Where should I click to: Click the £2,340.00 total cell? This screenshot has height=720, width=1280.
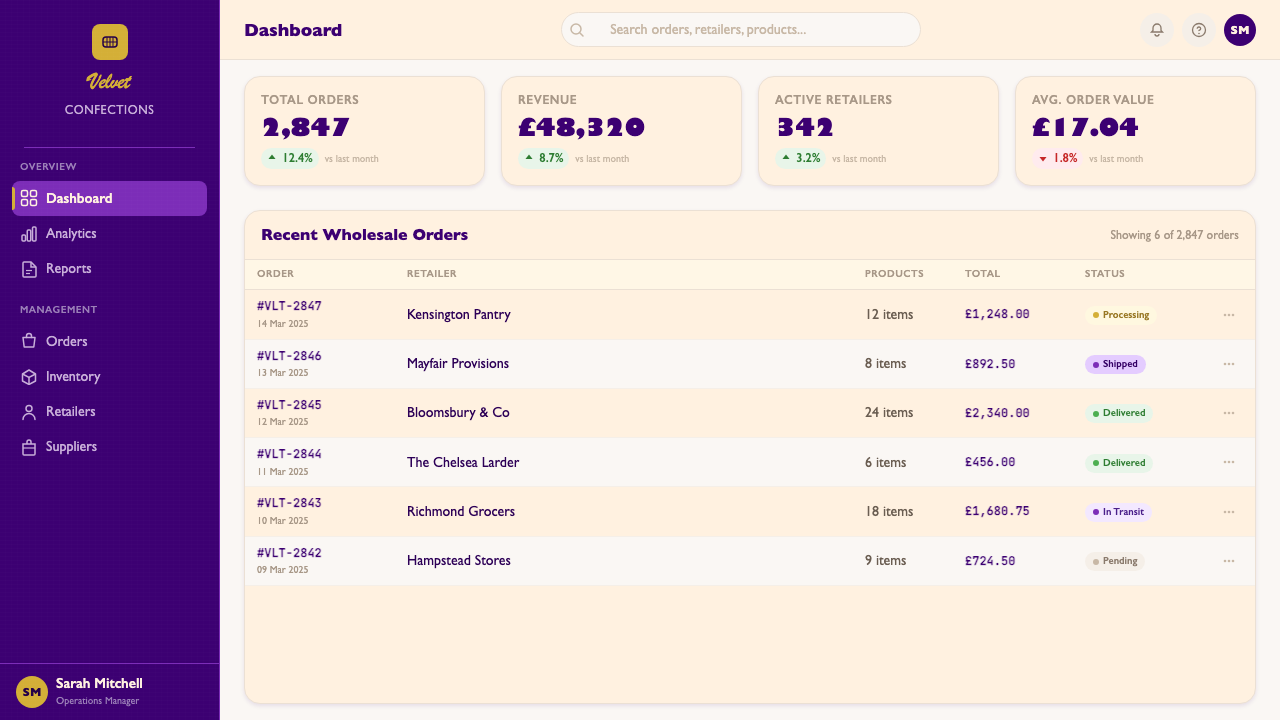[x=997, y=413]
